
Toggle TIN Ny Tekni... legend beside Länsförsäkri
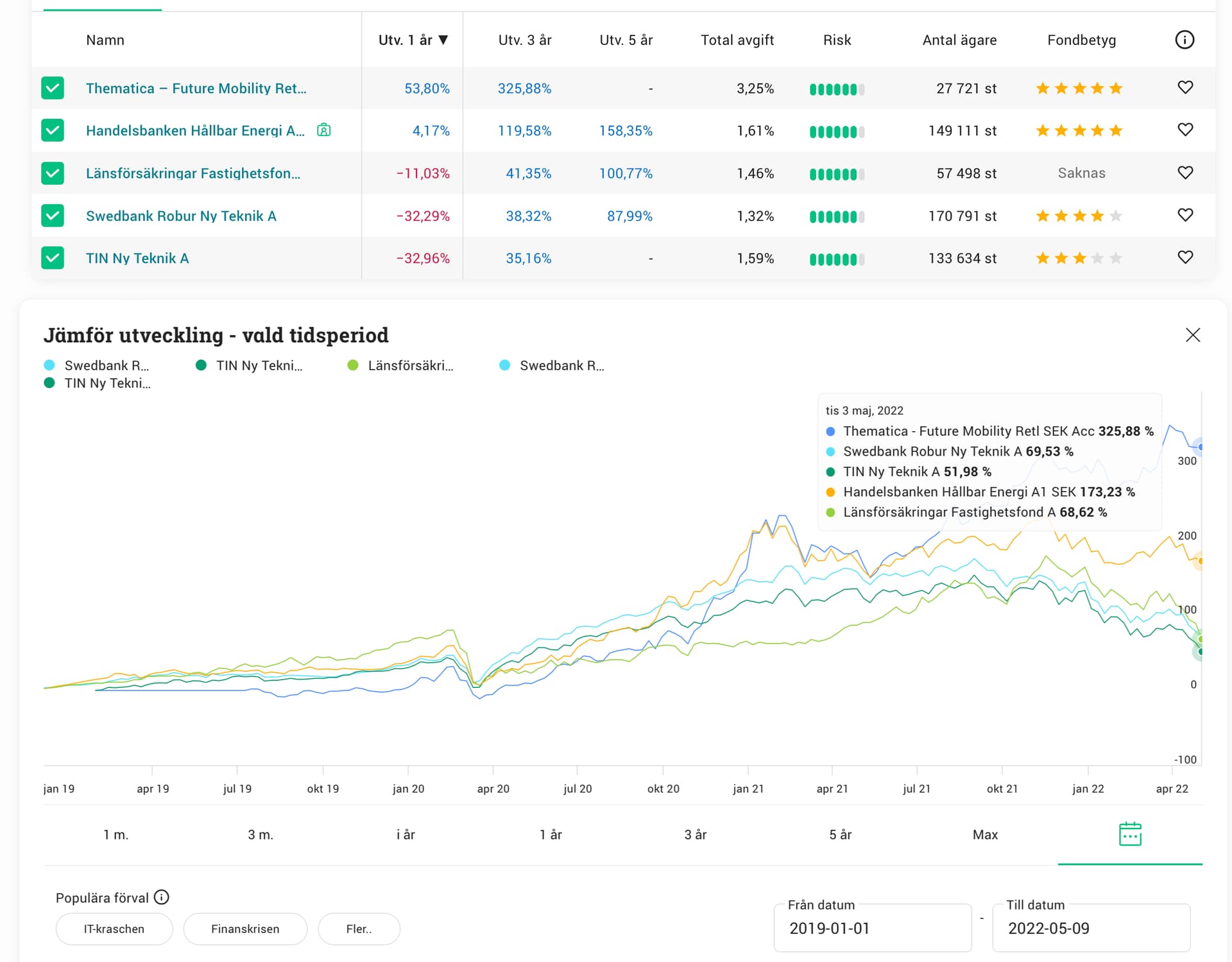pos(249,365)
